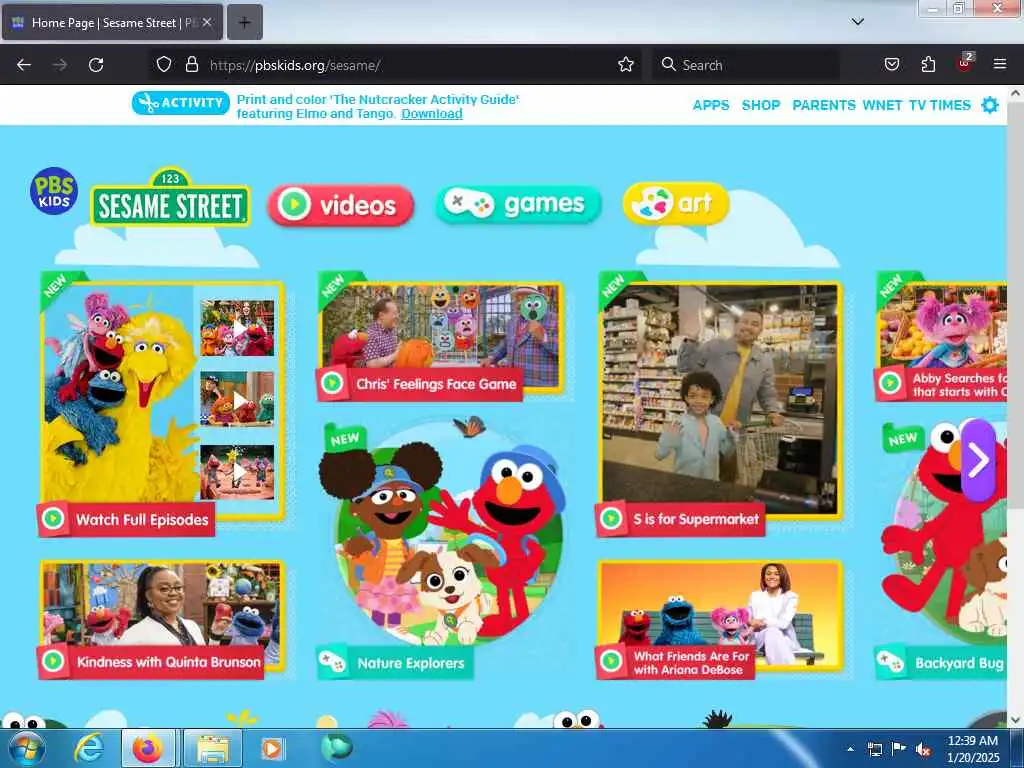The height and width of the screenshot is (768, 1024).
Task: Click the browser Search box
Action: click(x=746, y=65)
